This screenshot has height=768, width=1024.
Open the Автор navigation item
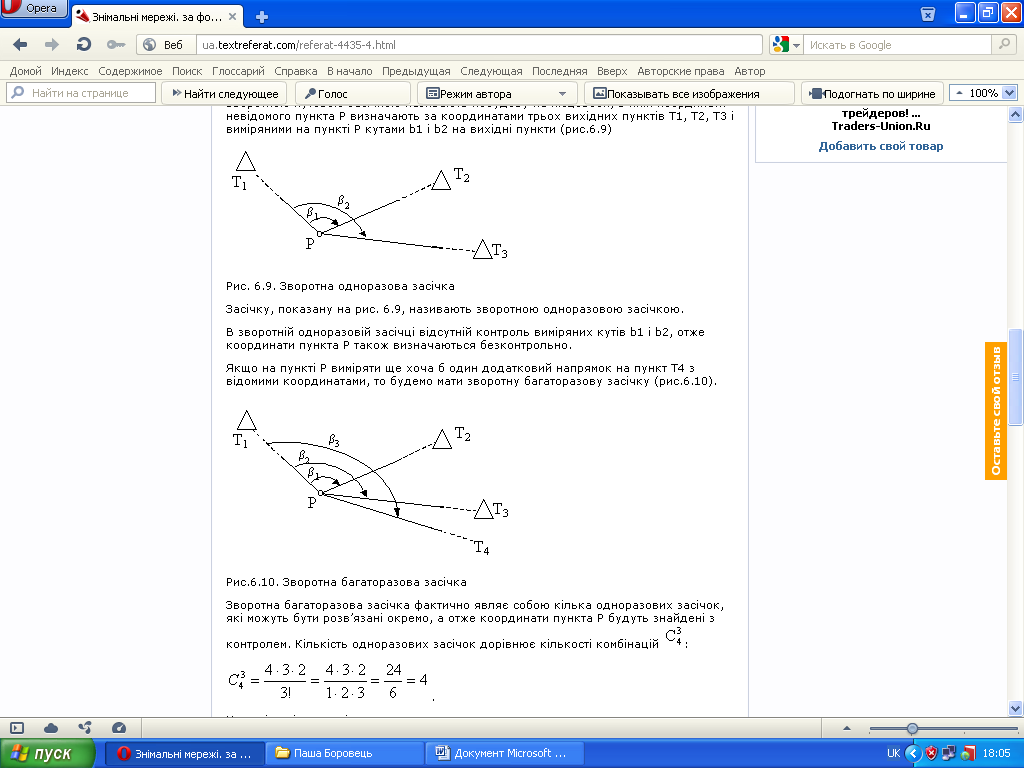point(749,71)
